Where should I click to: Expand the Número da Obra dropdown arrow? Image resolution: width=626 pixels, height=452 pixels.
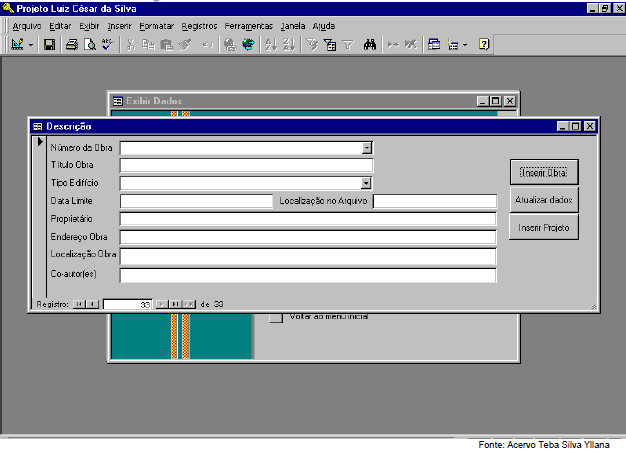[366, 148]
